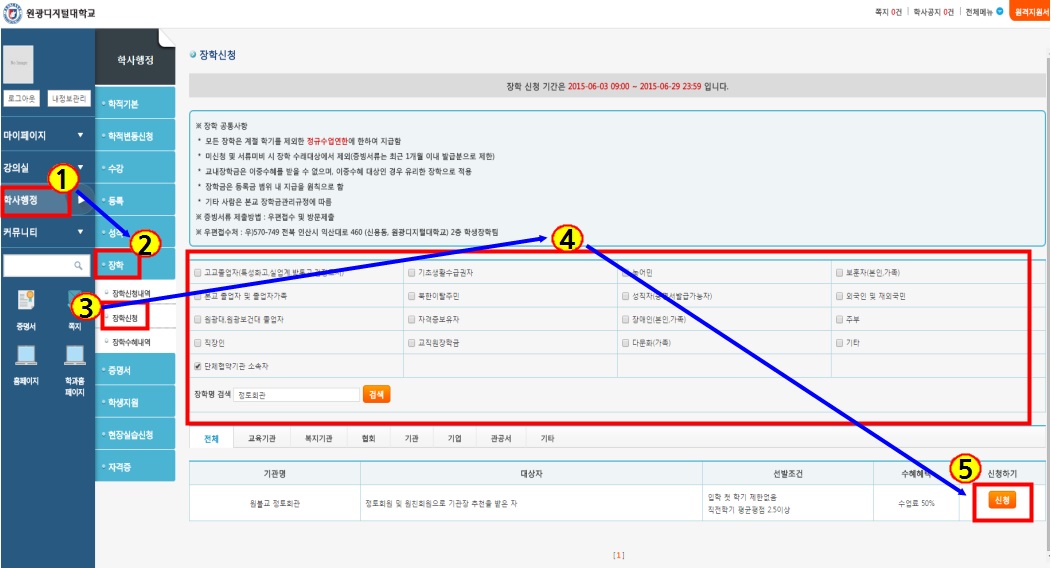Click the 신청 button for 원불교 정토회관
Screen dimensions: 1051x568
coord(1001,500)
